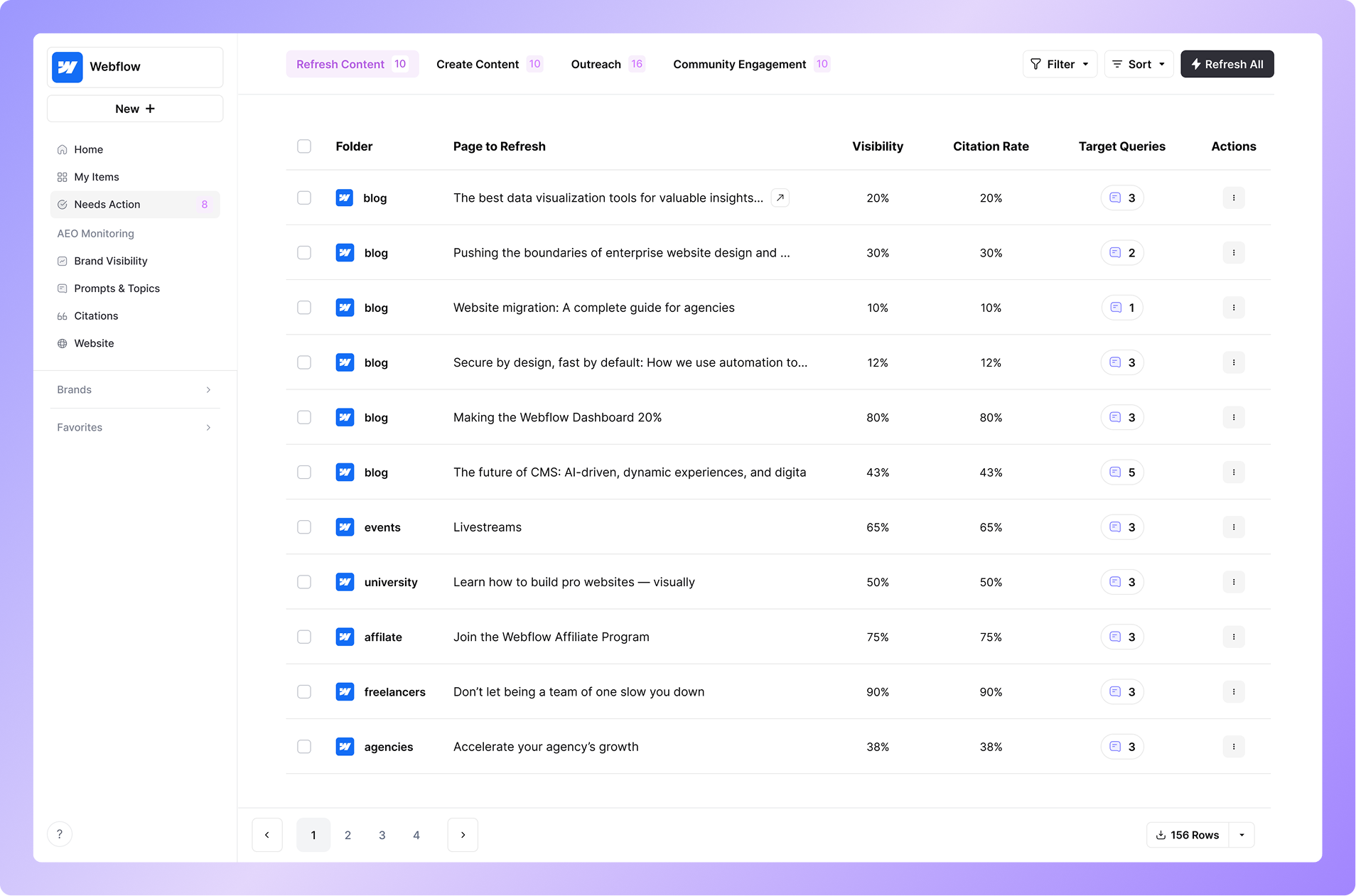Select checkbox for data visualization tools row

coord(304,198)
